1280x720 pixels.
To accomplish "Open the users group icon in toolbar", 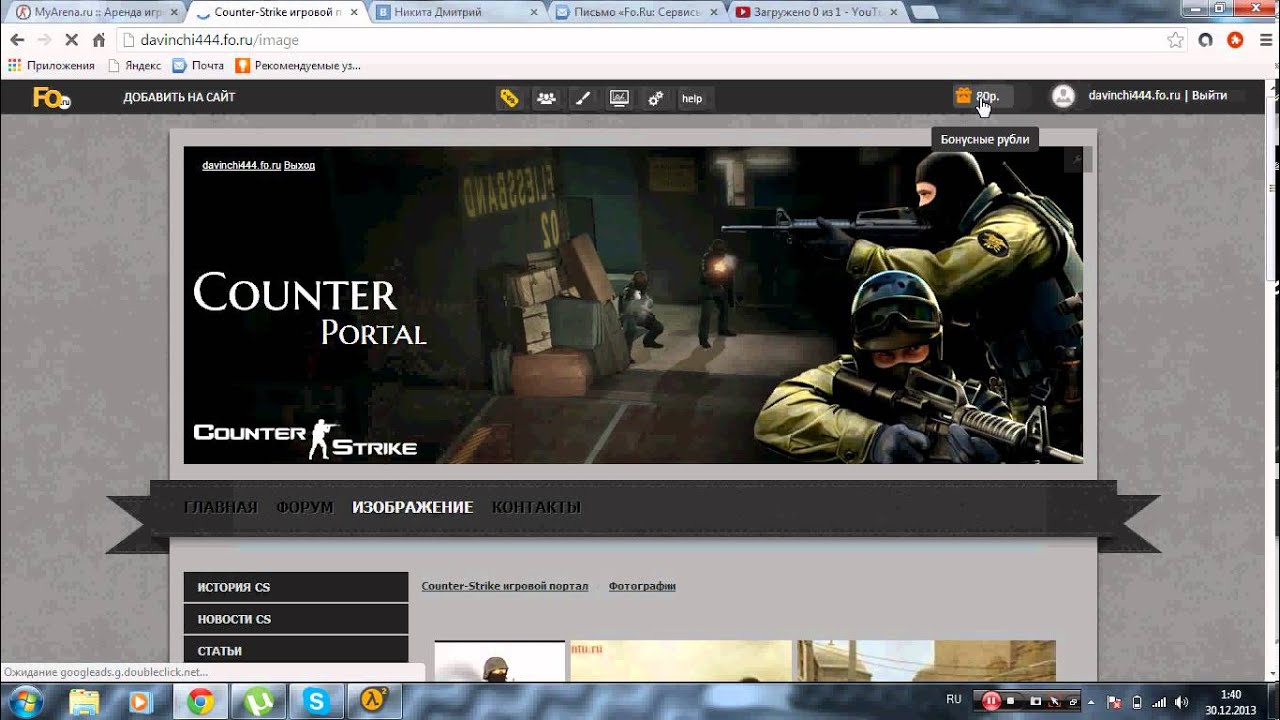I will click(x=546, y=98).
